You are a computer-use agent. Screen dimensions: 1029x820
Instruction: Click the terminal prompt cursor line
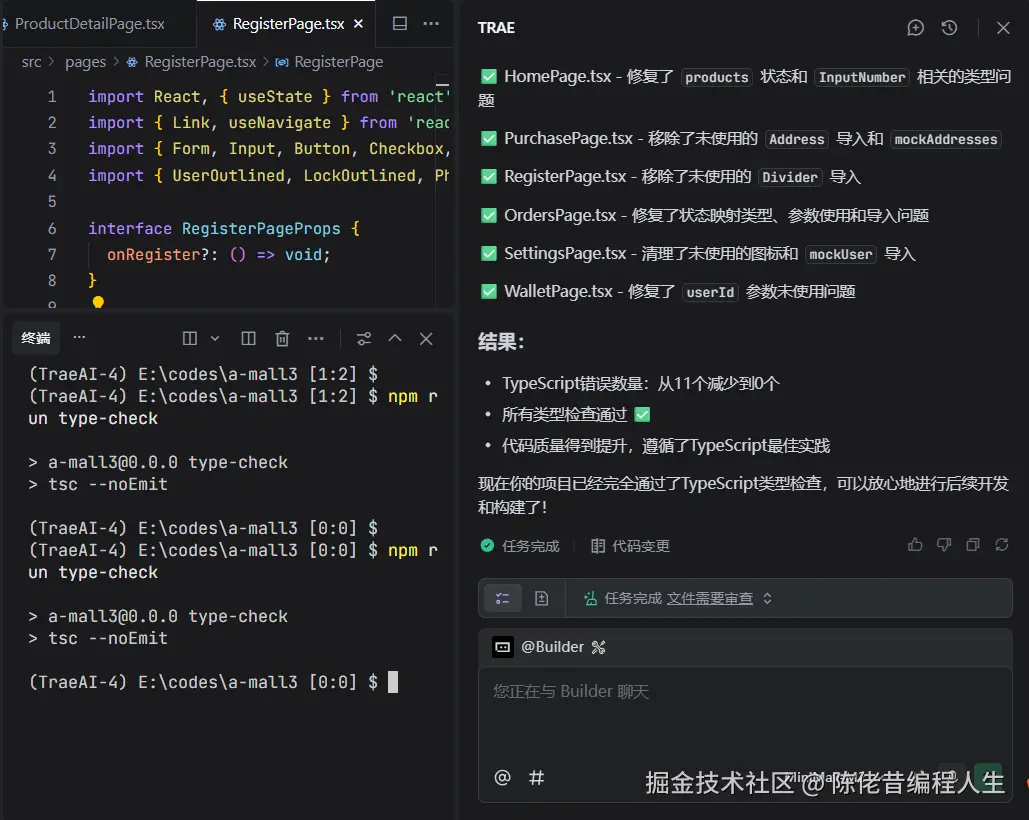pyautogui.click(x=213, y=682)
